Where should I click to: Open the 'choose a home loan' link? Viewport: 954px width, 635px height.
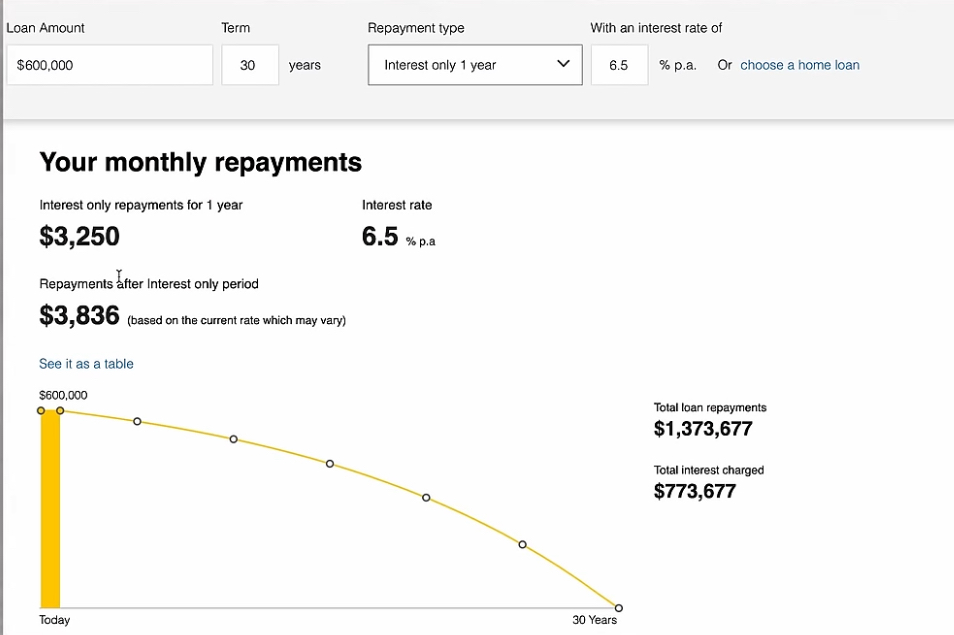click(799, 65)
